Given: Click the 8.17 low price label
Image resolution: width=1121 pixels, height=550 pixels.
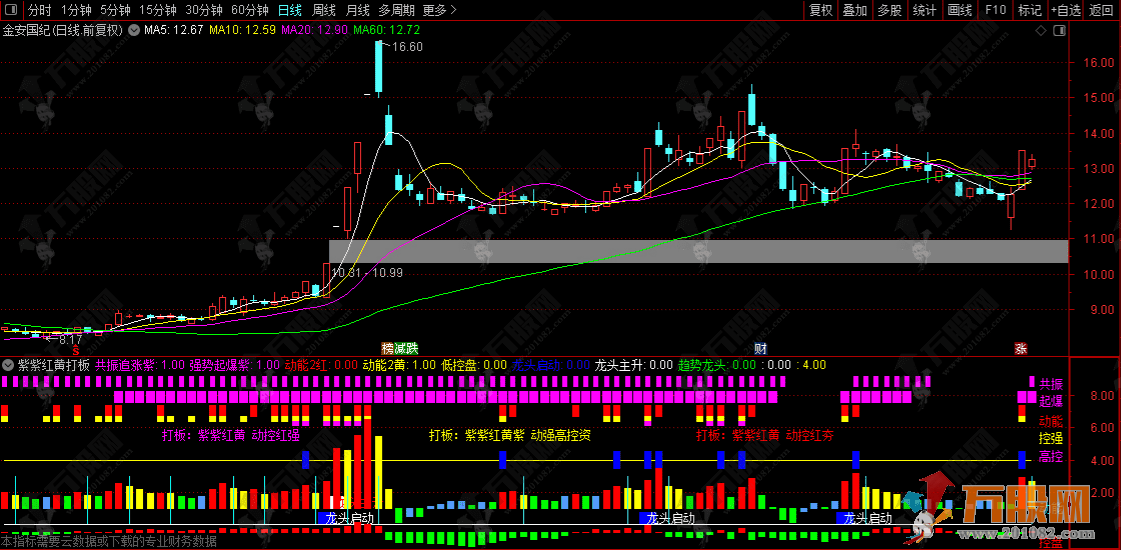Looking at the screenshot, I should tap(70, 340).
